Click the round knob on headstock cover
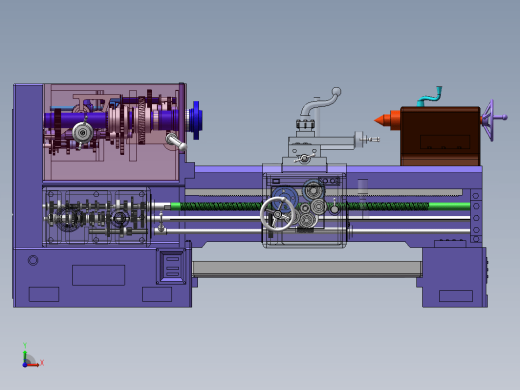The image size is (520, 390). [x=82, y=133]
